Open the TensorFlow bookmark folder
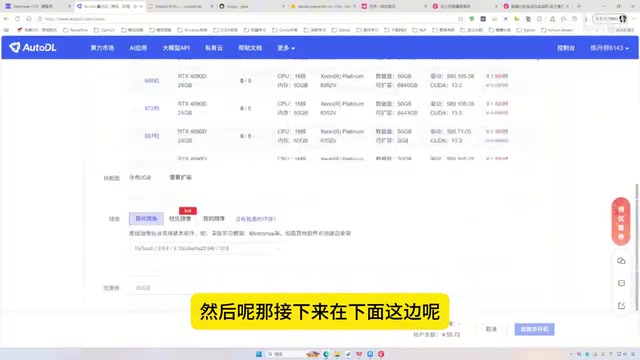Image resolution: width=640 pixels, height=360 pixels. [x=76, y=30]
